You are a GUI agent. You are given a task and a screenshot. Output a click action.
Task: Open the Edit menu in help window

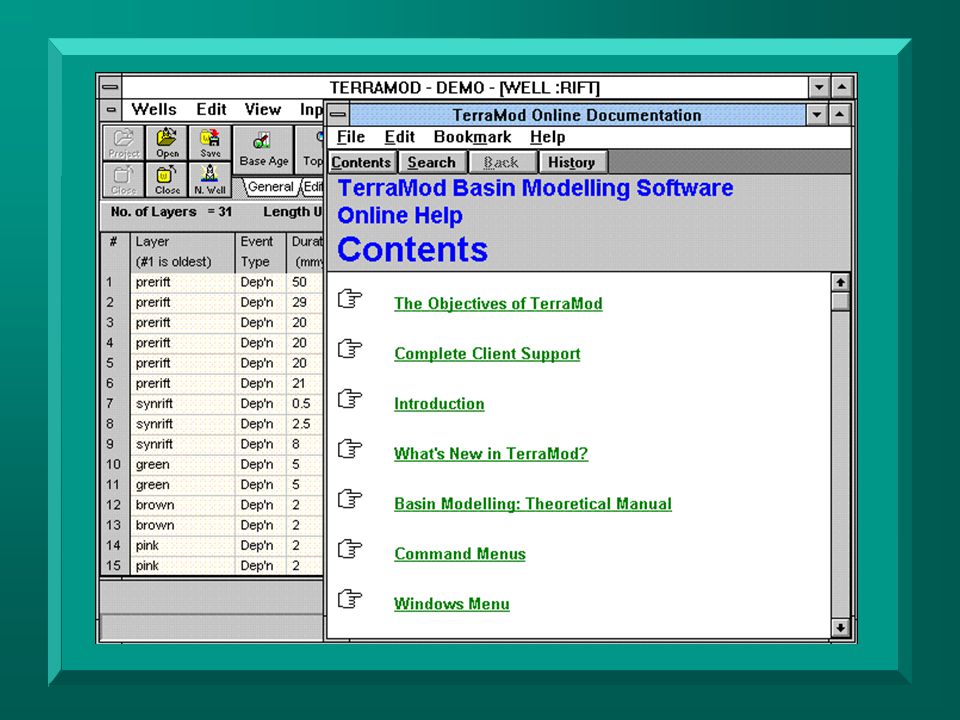click(399, 137)
